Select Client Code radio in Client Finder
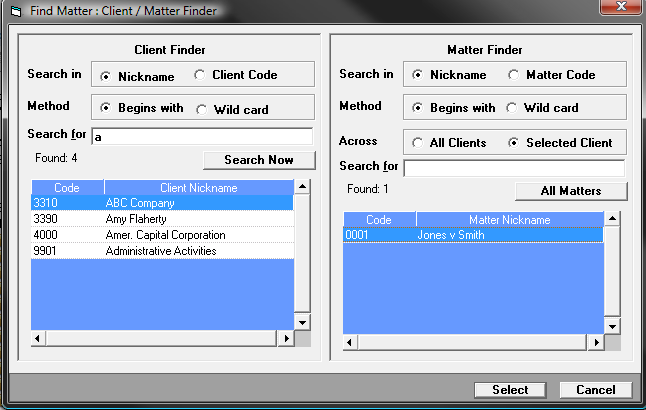Image resolution: width=646 pixels, height=410 pixels. click(201, 75)
